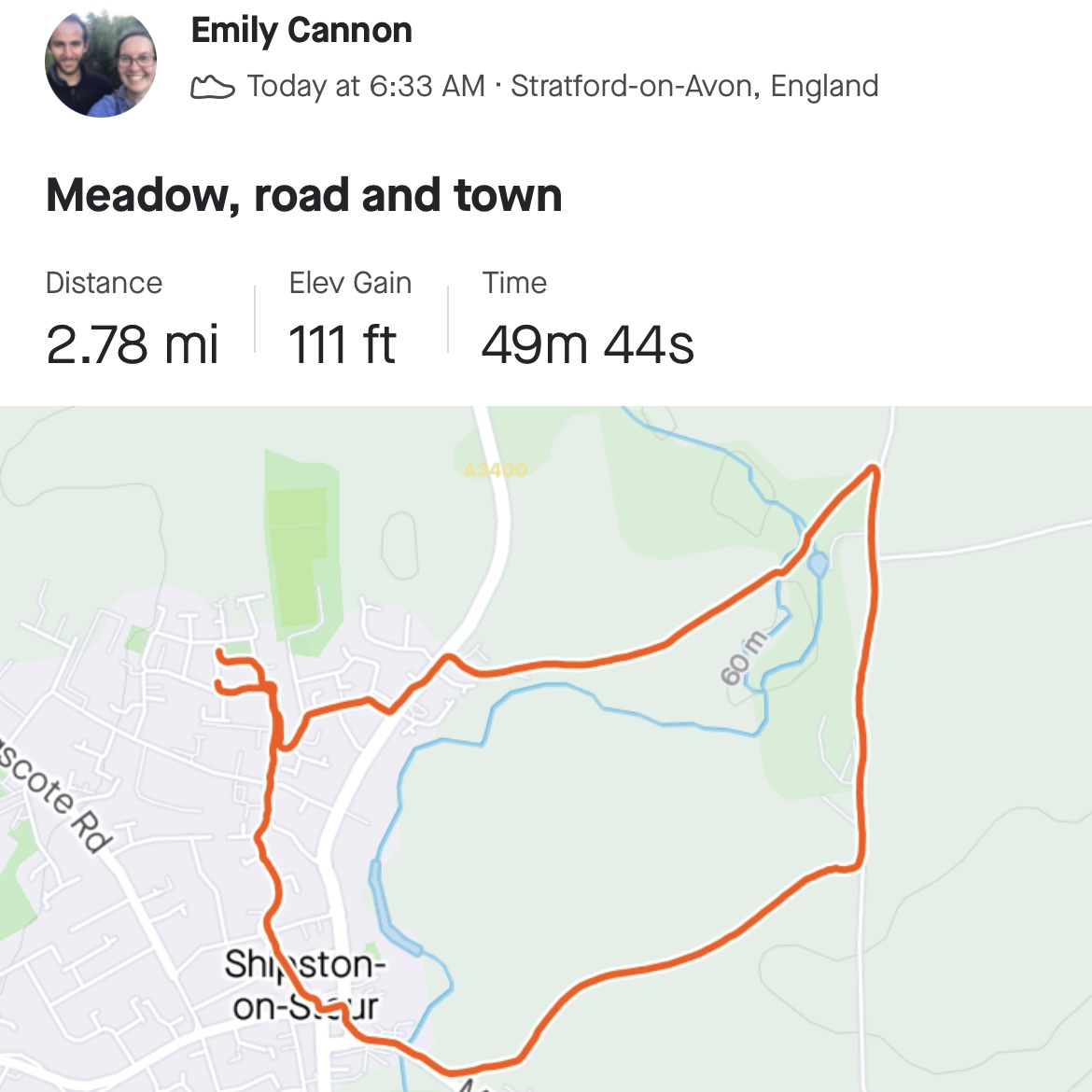Image resolution: width=1092 pixels, height=1092 pixels.
Task: Select the 49m 44s time value
Action: 587,344
